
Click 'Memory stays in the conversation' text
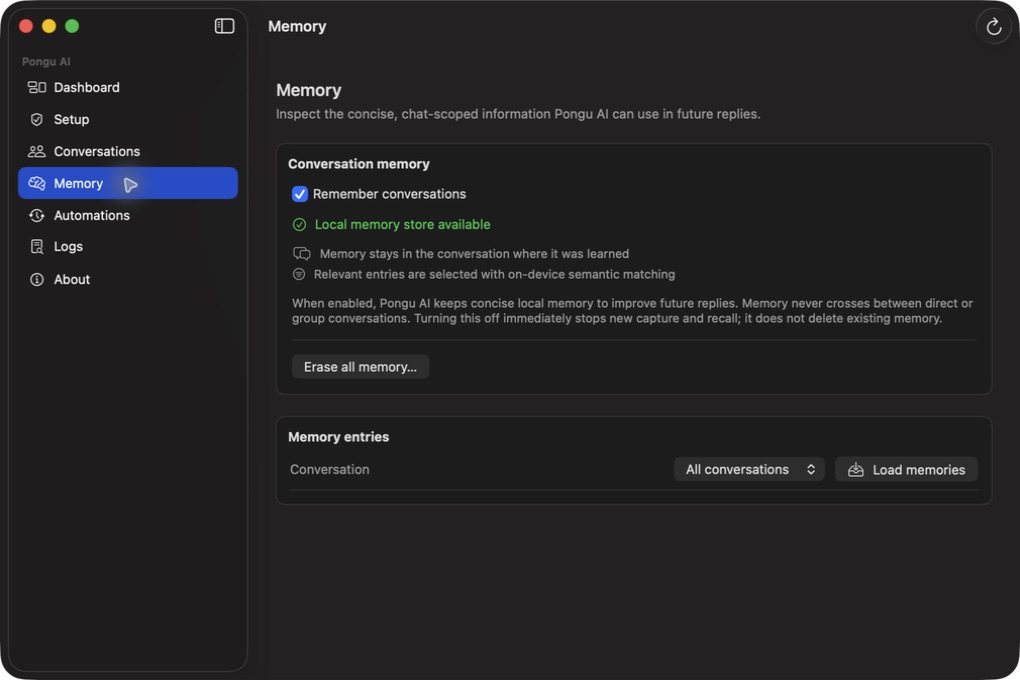pyautogui.click(x=474, y=254)
